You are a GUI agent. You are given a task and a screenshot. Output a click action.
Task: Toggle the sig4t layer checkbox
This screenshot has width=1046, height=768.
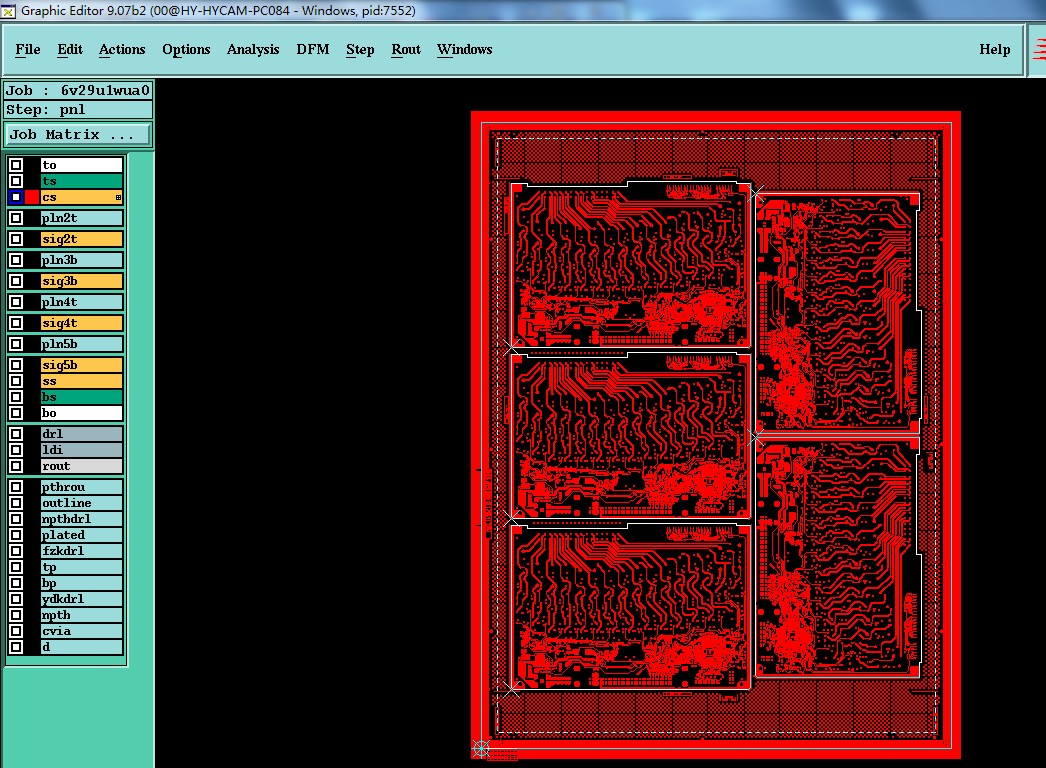[16, 323]
